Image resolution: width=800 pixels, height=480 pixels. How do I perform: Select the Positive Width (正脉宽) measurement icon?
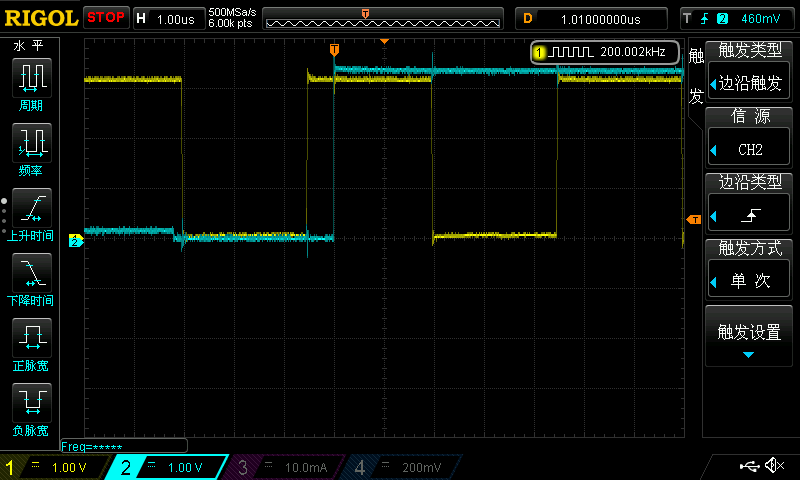point(32,338)
